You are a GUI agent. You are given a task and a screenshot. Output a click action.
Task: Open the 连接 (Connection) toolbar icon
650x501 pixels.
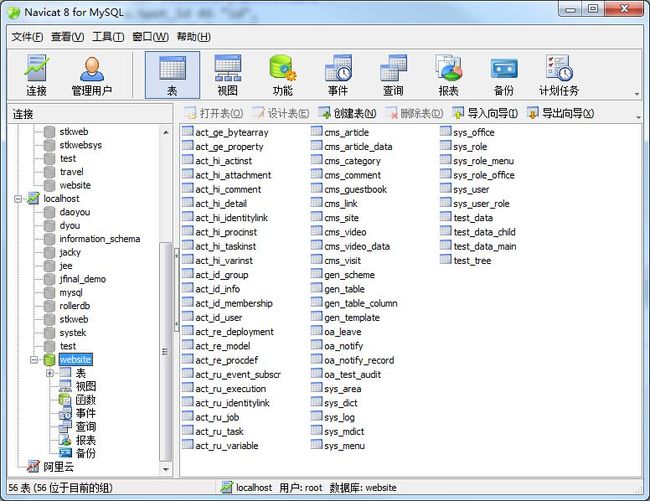36,75
